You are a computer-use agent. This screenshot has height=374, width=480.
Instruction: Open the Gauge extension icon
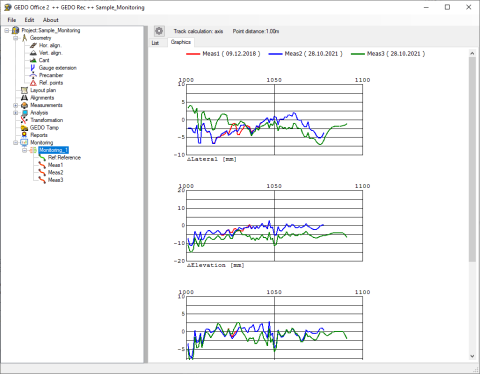point(33,68)
